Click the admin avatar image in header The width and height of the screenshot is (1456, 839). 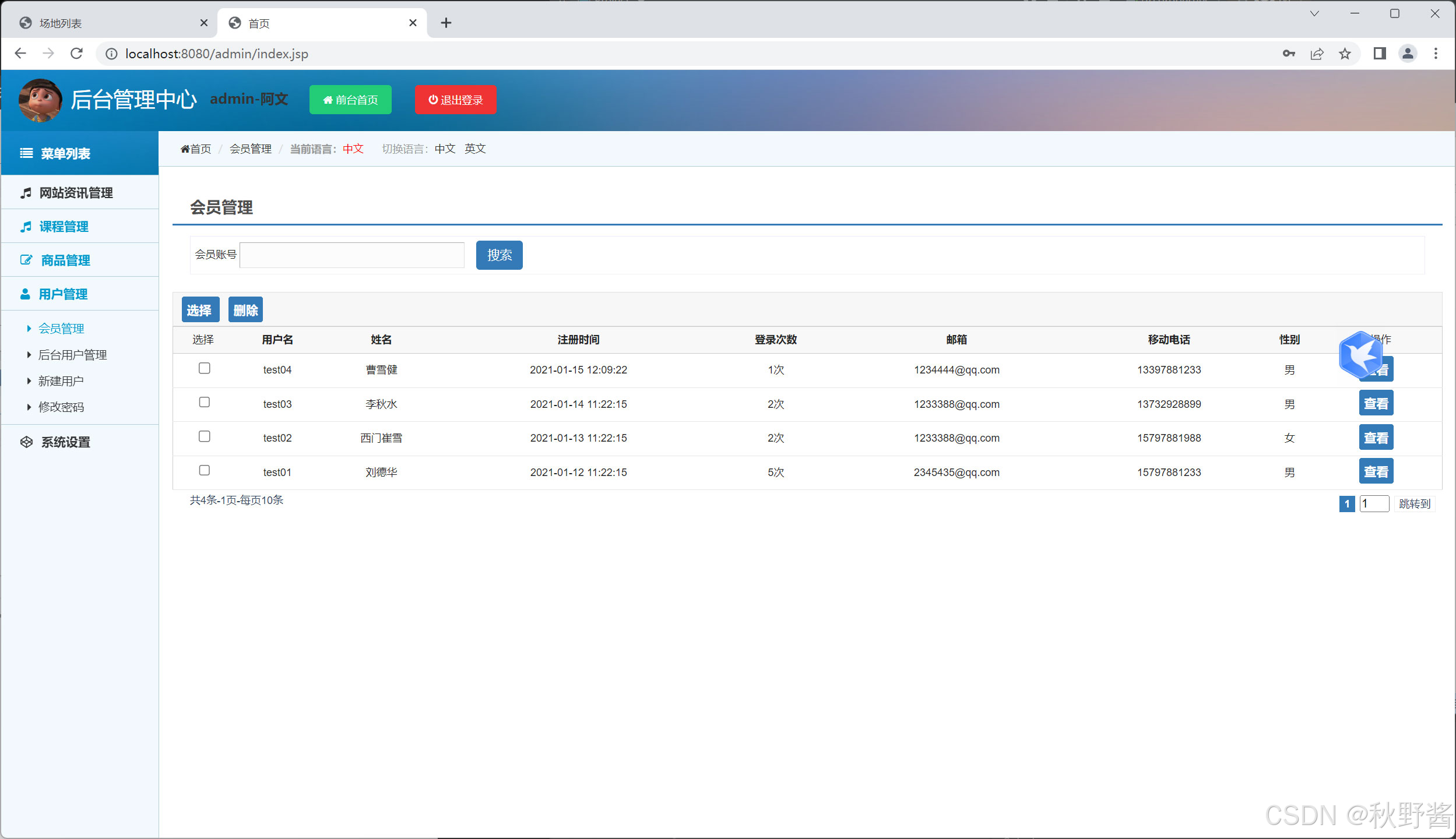[40, 100]
